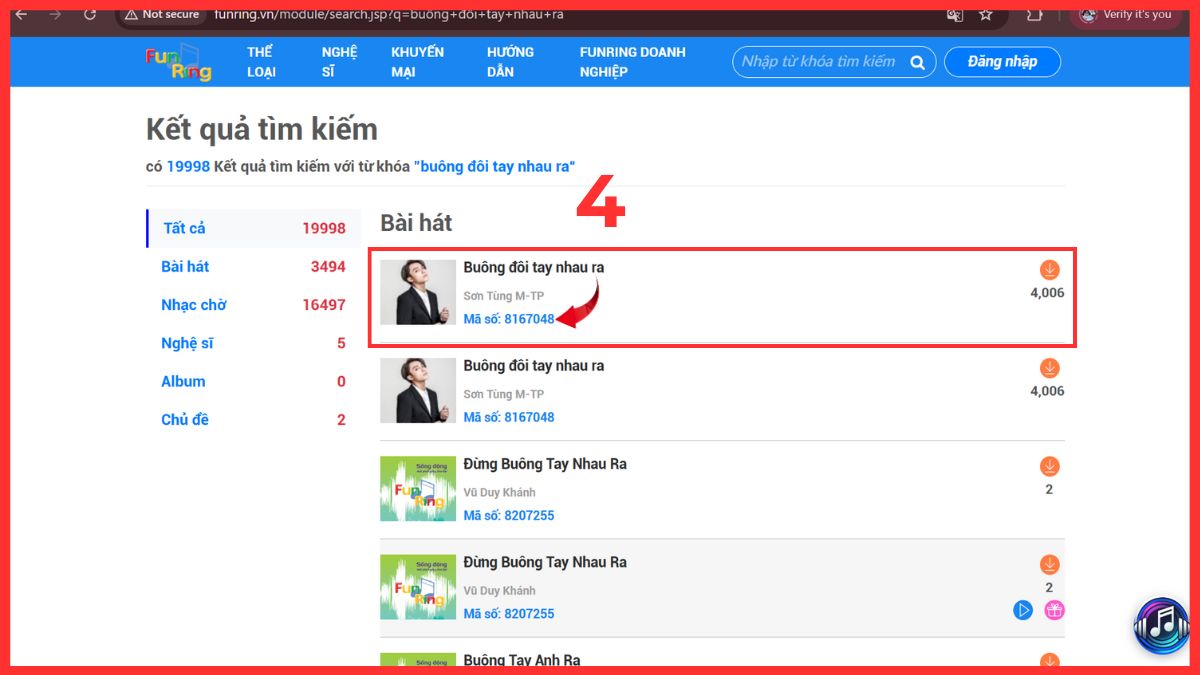Select the Album filter tab
This screenshot has width=1200, height=675.
(x=254, y=381)
